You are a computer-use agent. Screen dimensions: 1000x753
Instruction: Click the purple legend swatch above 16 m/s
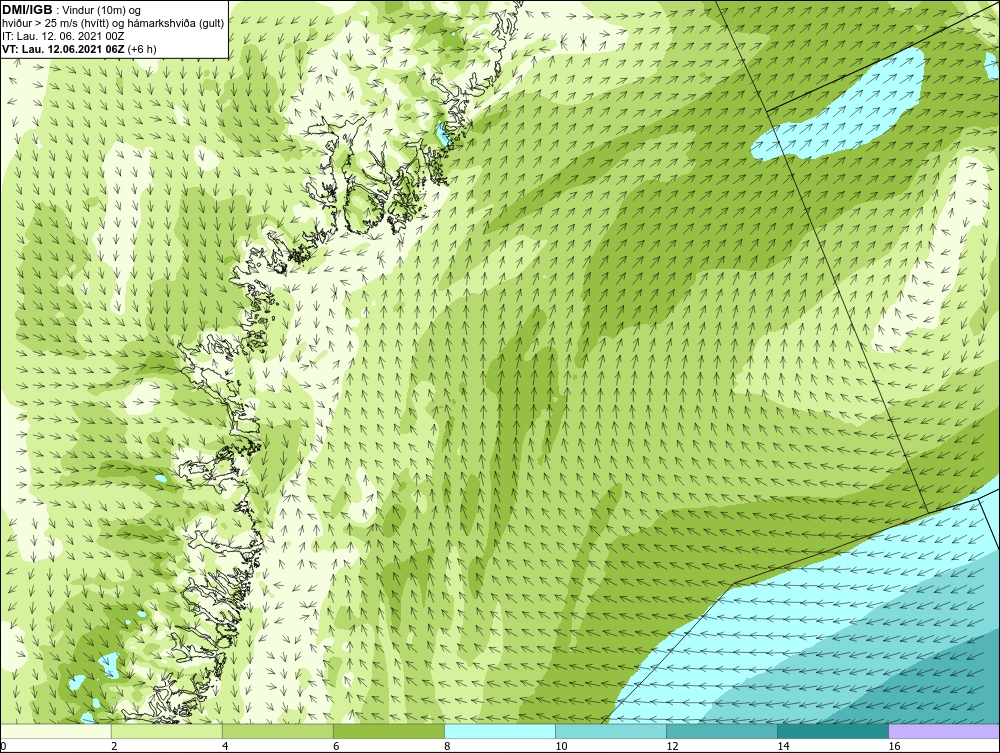tap(943, 731)
